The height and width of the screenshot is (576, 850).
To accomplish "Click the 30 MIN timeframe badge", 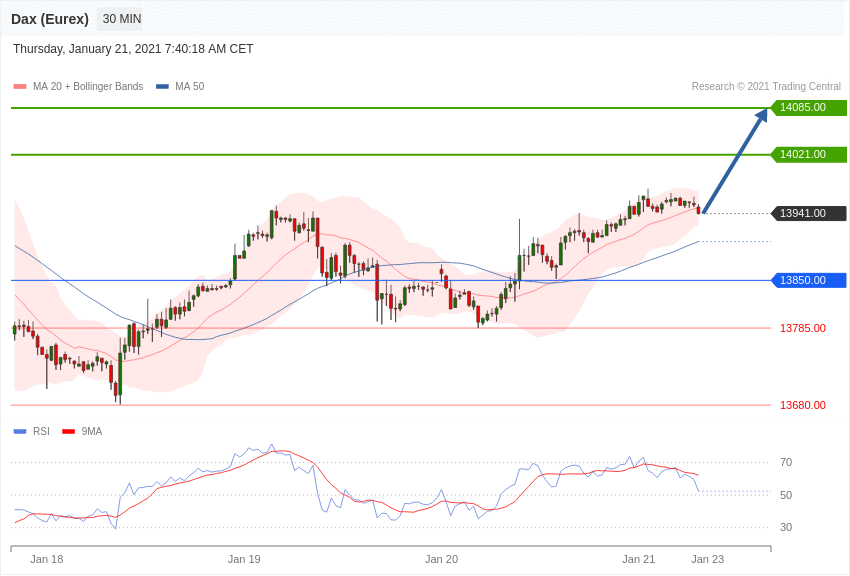I will pos(121,19).
